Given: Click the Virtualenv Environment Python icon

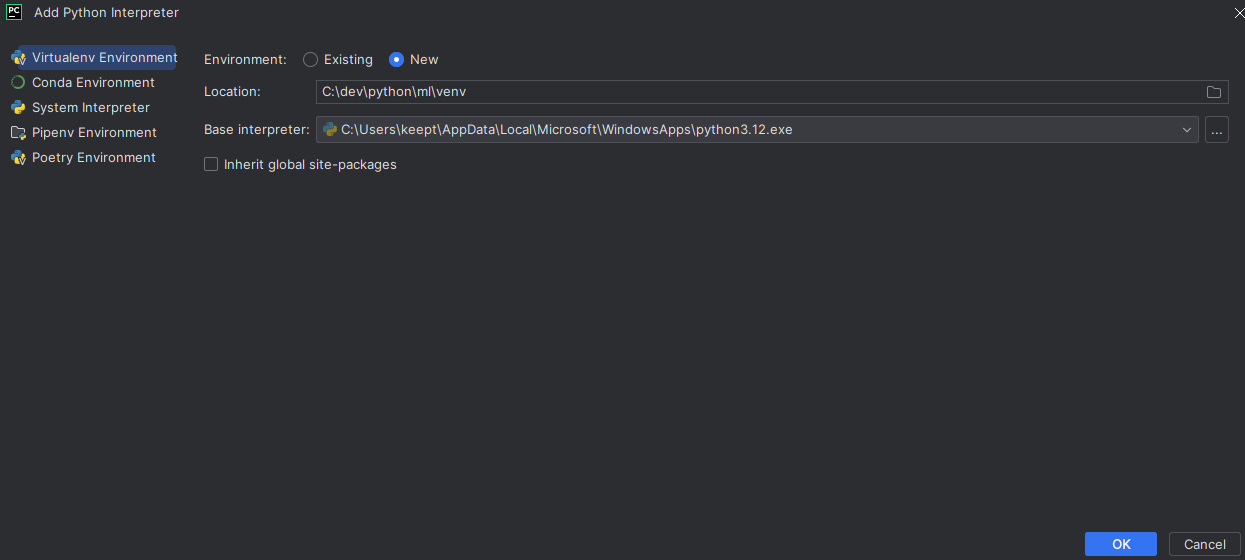Looking at the screenshot, I should [18, 57].
